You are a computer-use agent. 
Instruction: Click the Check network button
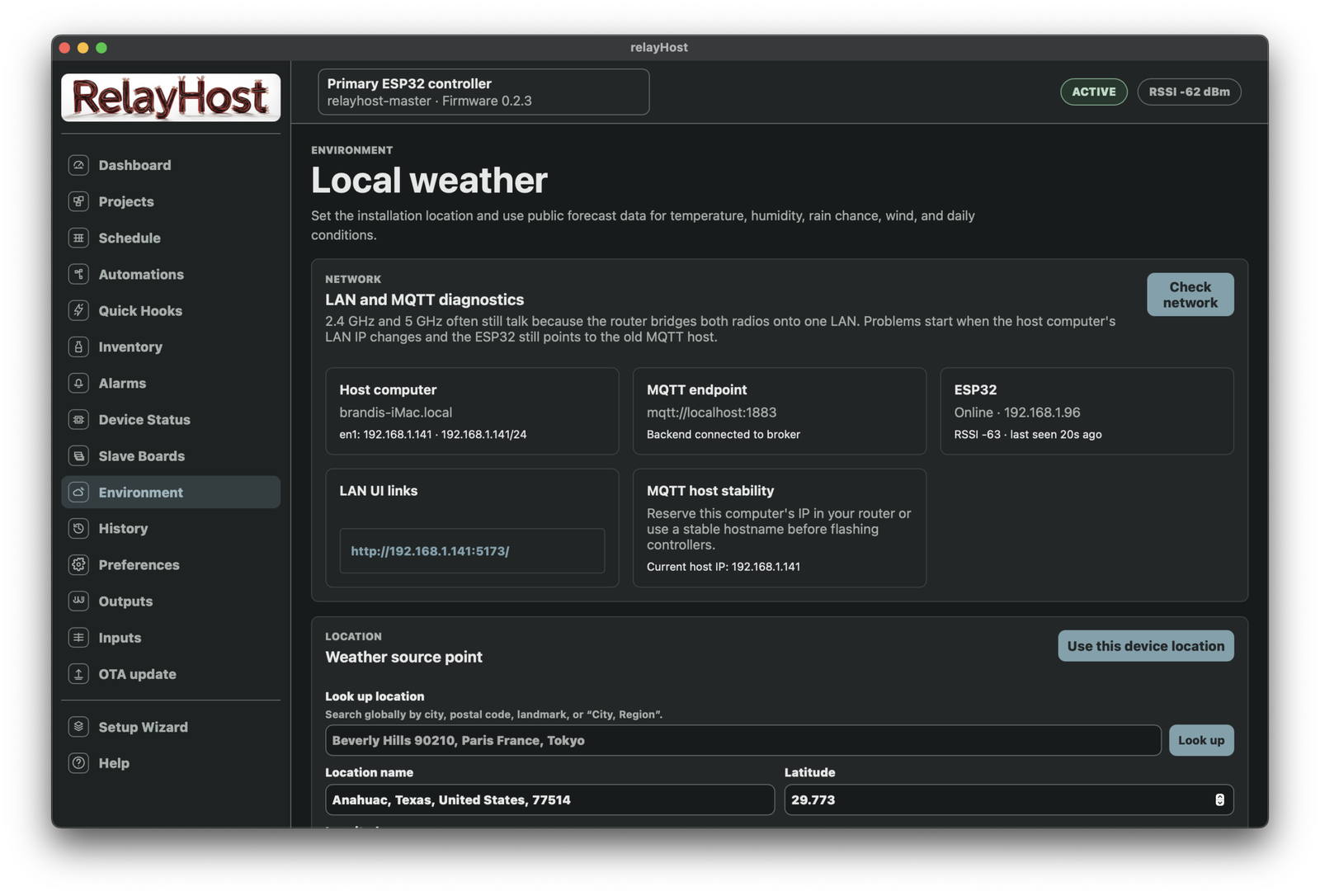1190,295
